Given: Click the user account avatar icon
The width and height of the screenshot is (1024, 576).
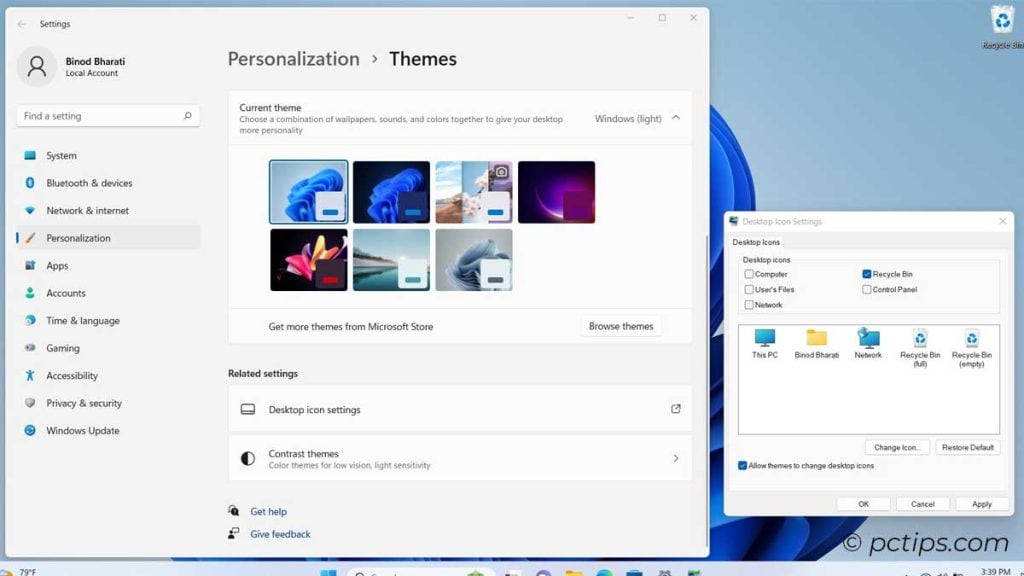Looking at the screenshot, I should tap(38, 66).
